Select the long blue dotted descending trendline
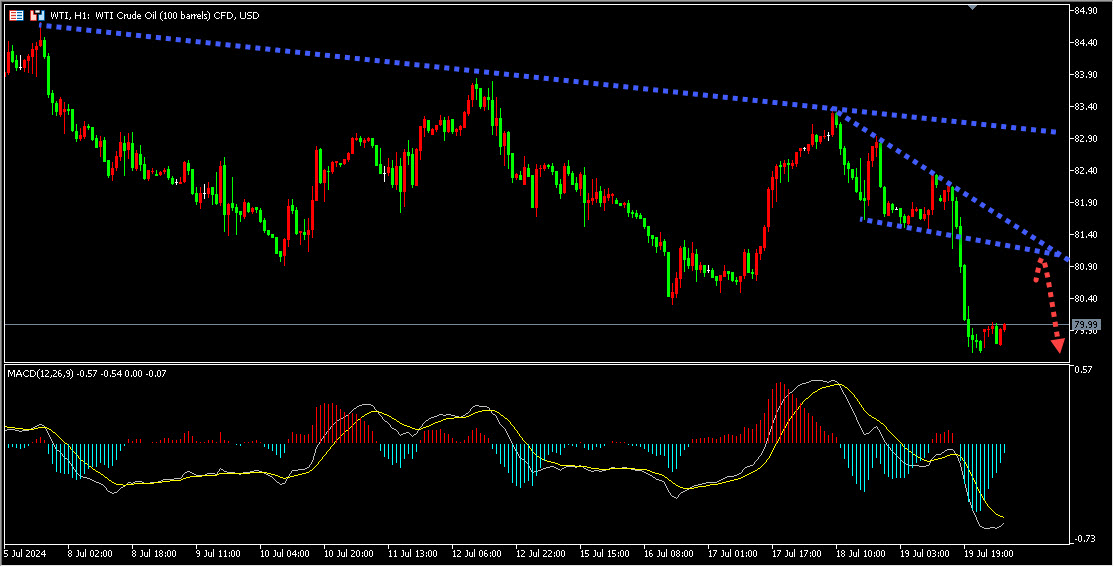 pos(547,79)
